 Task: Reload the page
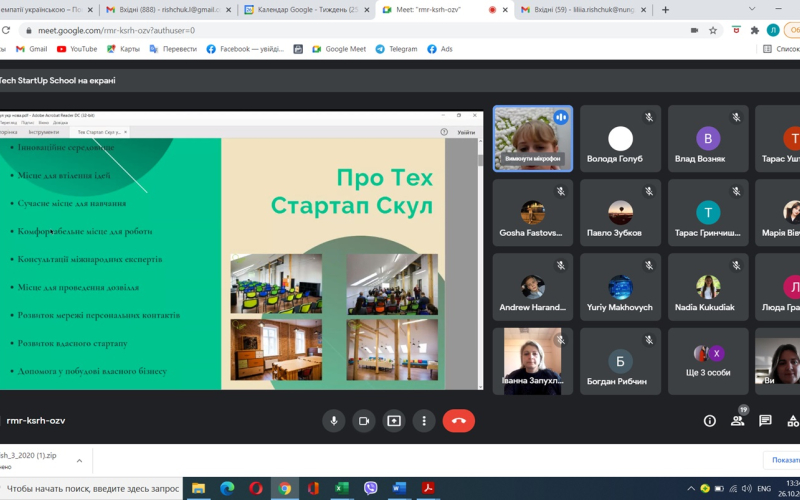click(x=6, y=31)
